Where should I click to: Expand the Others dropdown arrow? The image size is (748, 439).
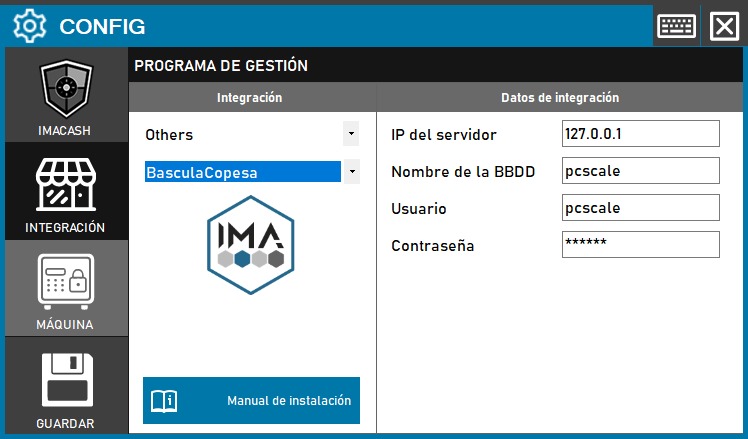tap(350, 133)
